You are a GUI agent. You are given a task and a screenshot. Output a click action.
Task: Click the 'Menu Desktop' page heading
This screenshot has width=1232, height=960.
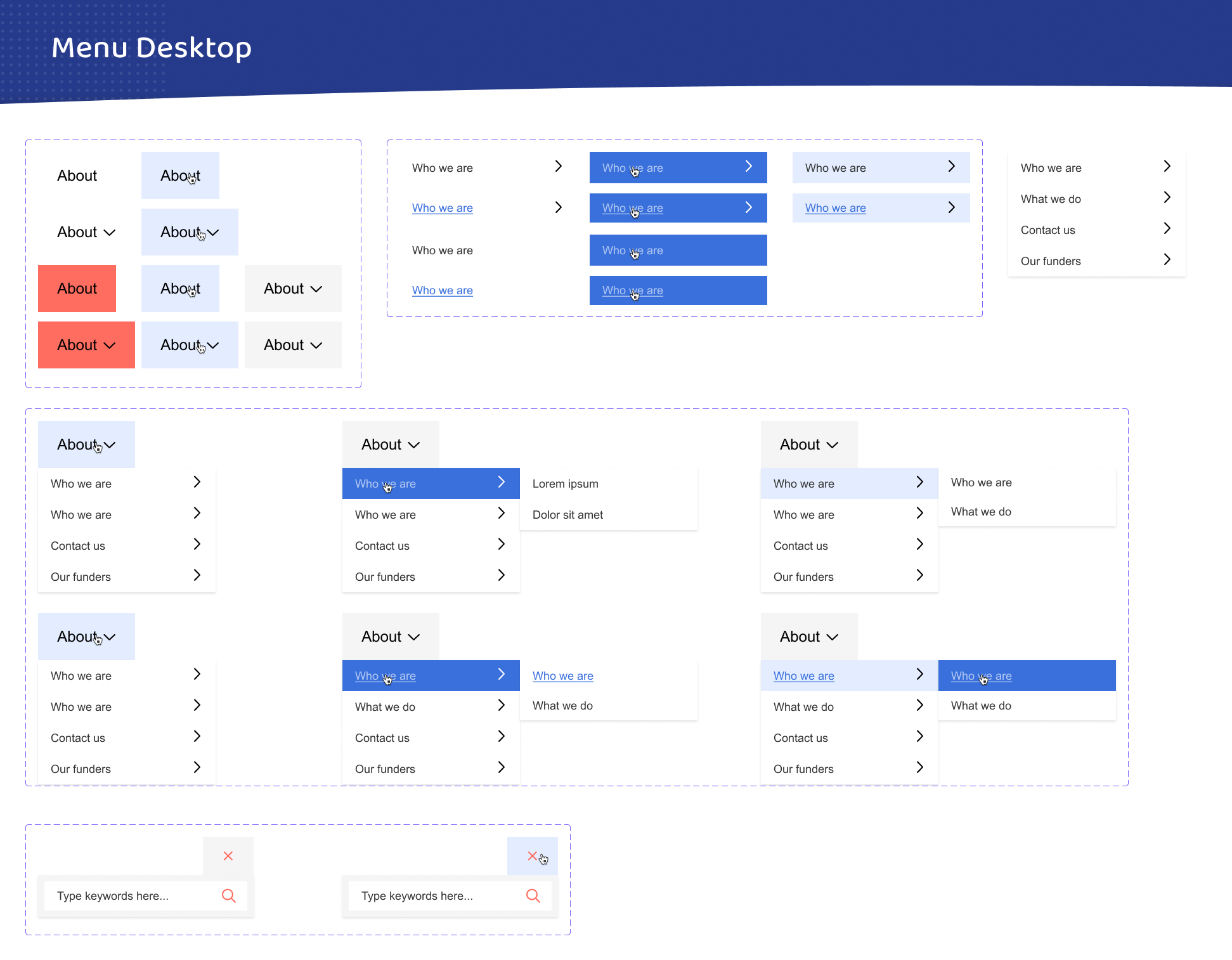pyautogui.click(x=152, y=48)
